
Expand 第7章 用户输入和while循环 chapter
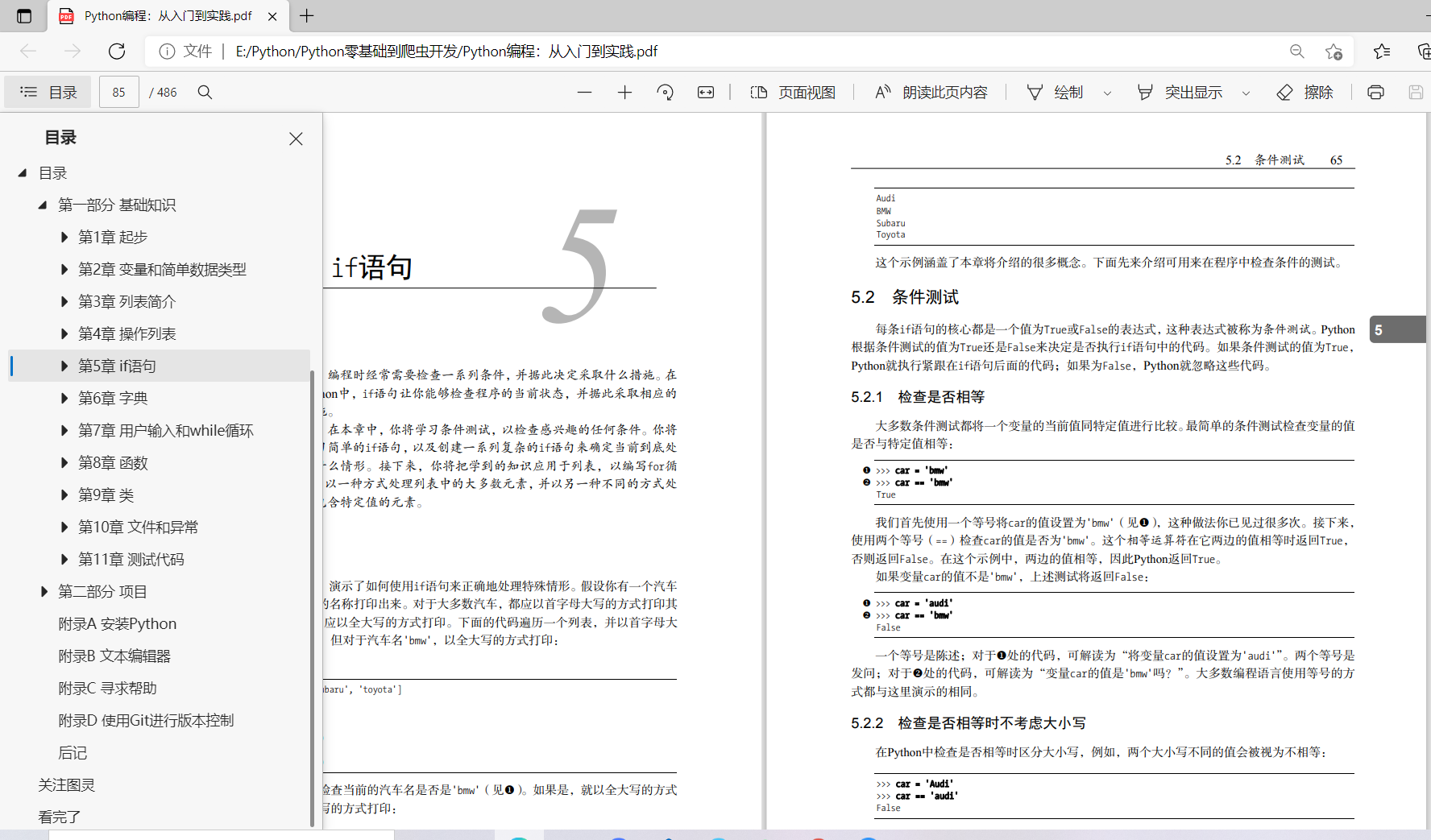[x=64, y=430]
